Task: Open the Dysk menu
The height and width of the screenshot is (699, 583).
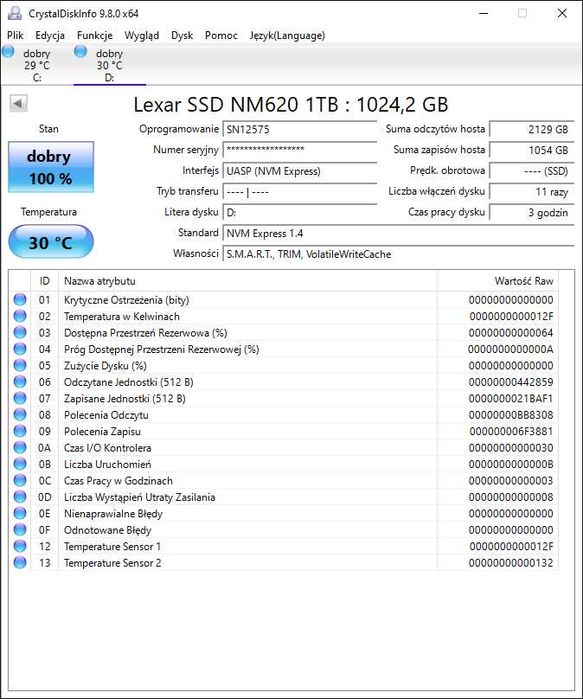Action: coord(182,35)
